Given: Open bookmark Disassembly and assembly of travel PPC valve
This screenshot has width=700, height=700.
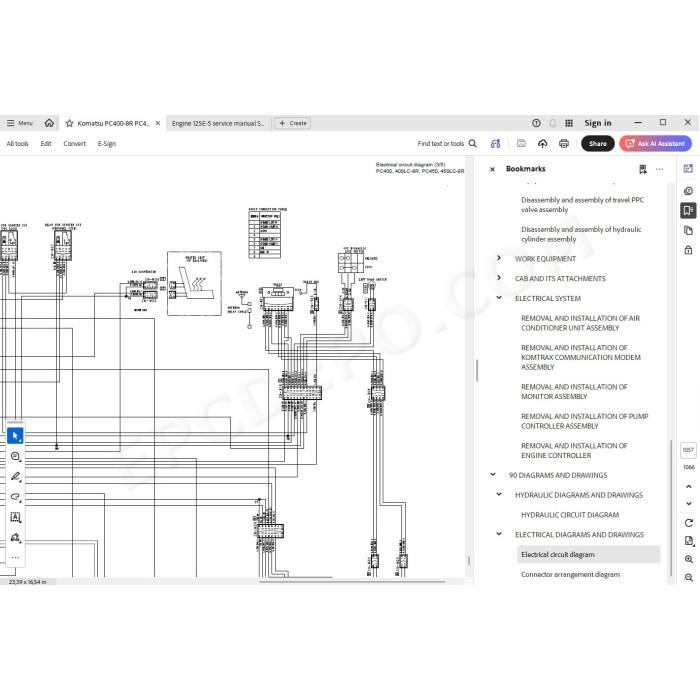Looking at the screenshot, I should pos(582,205).
